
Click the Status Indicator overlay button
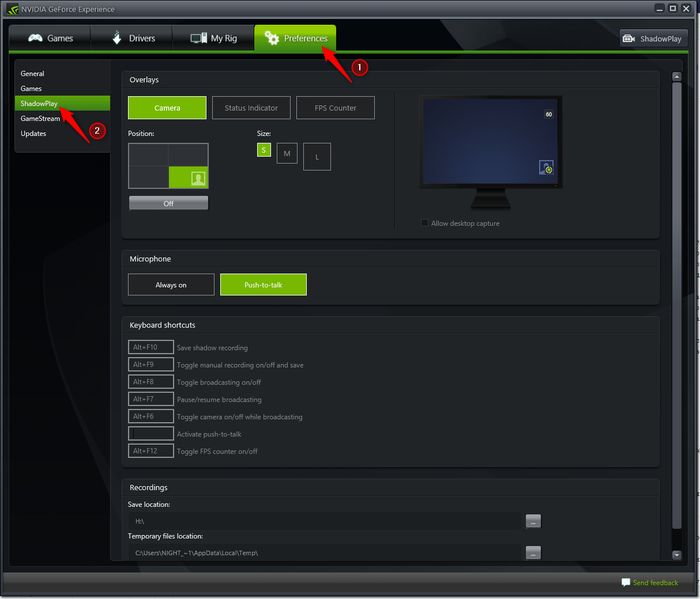pyautogui.click(x=250, y=108)
